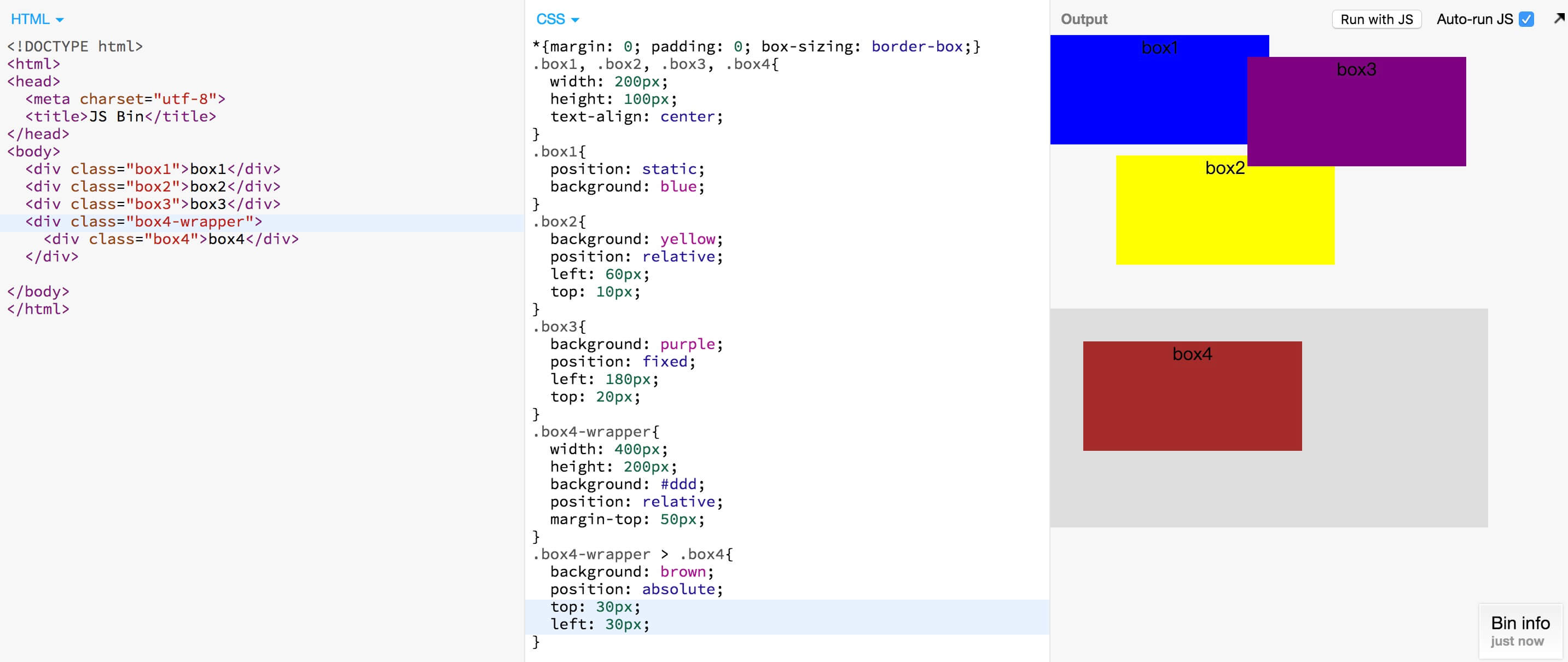Viewport: 1568px width, 662px height.
Task: Click the background: #ddd line
Action: [628, 484]
